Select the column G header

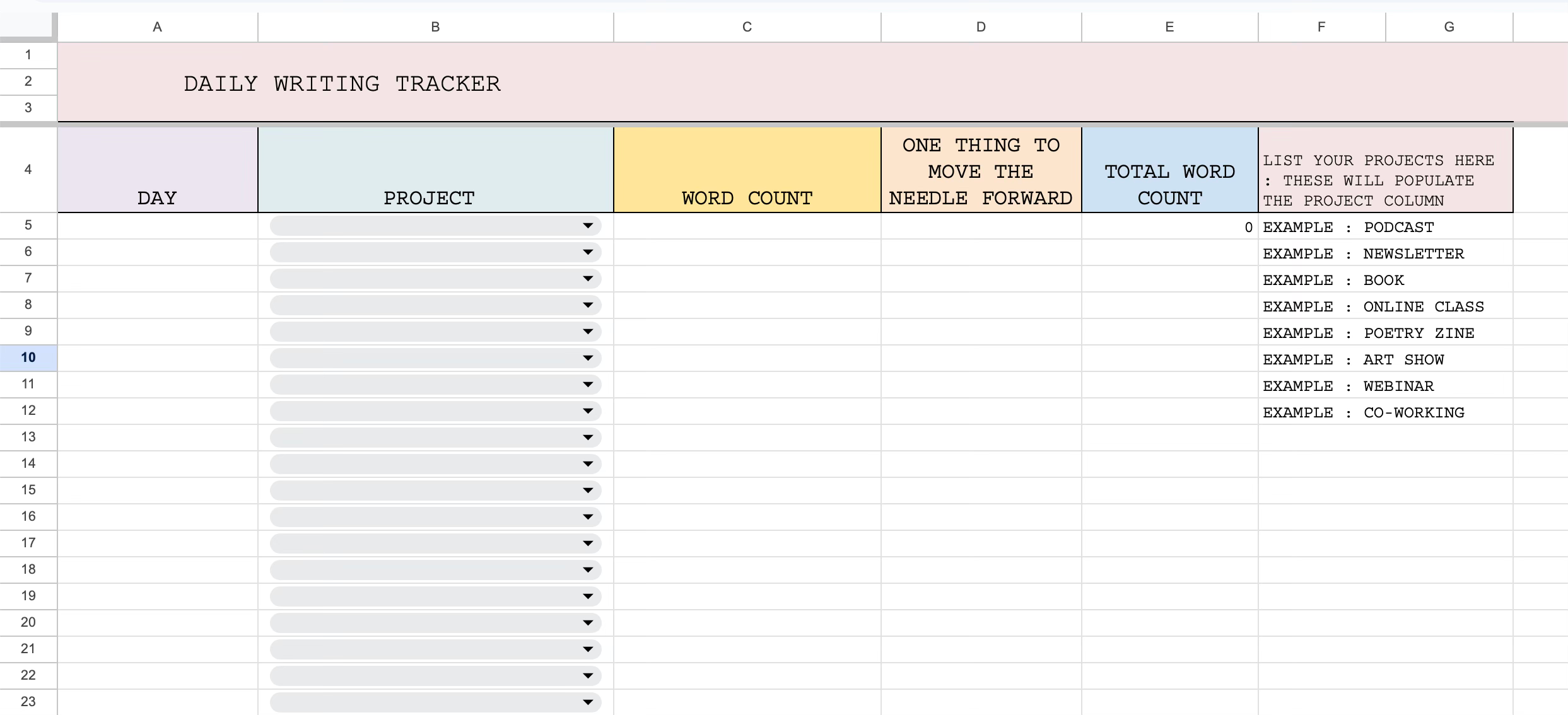1449,27
